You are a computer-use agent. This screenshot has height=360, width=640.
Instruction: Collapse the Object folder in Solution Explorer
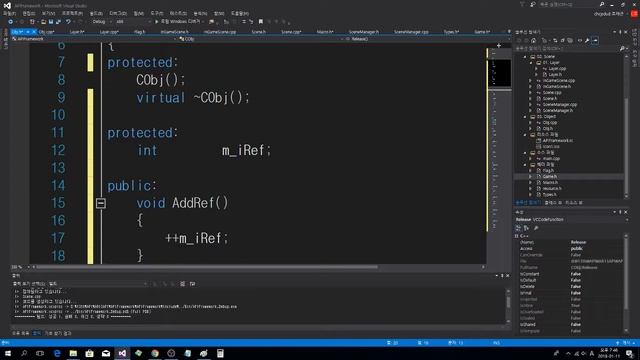tap(525, 117)
